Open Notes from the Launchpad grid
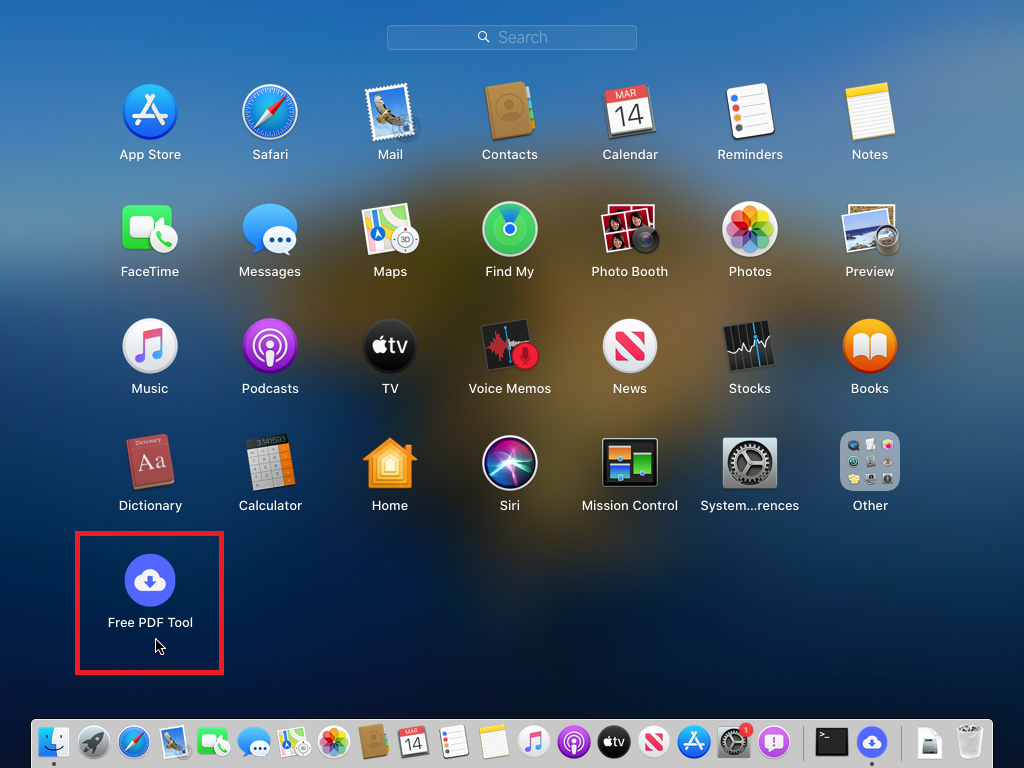The height and width of the screenshot is (768, 1024). click(x=870, y=112)
